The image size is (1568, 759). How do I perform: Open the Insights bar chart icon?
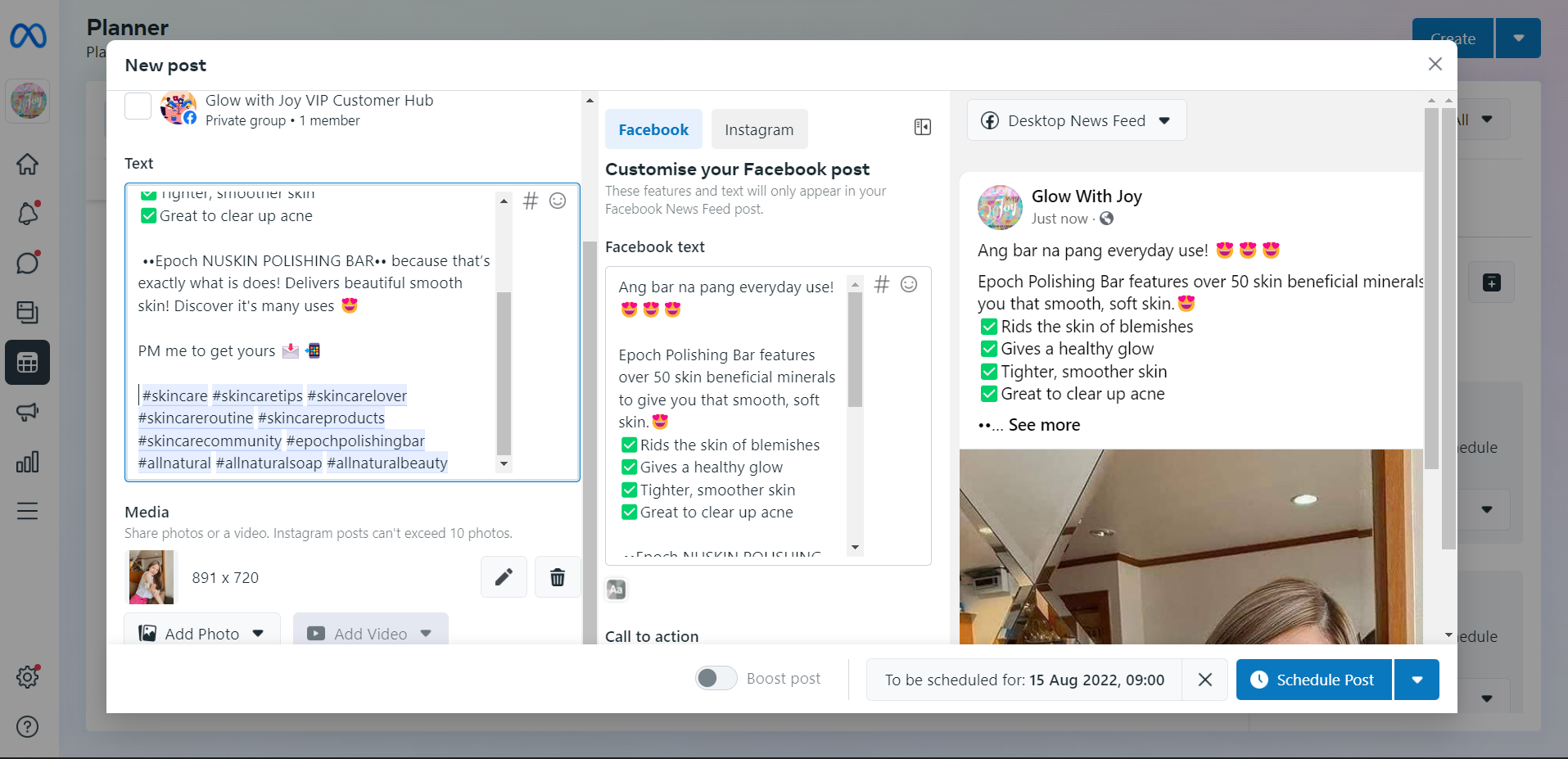tap(28, 462)
